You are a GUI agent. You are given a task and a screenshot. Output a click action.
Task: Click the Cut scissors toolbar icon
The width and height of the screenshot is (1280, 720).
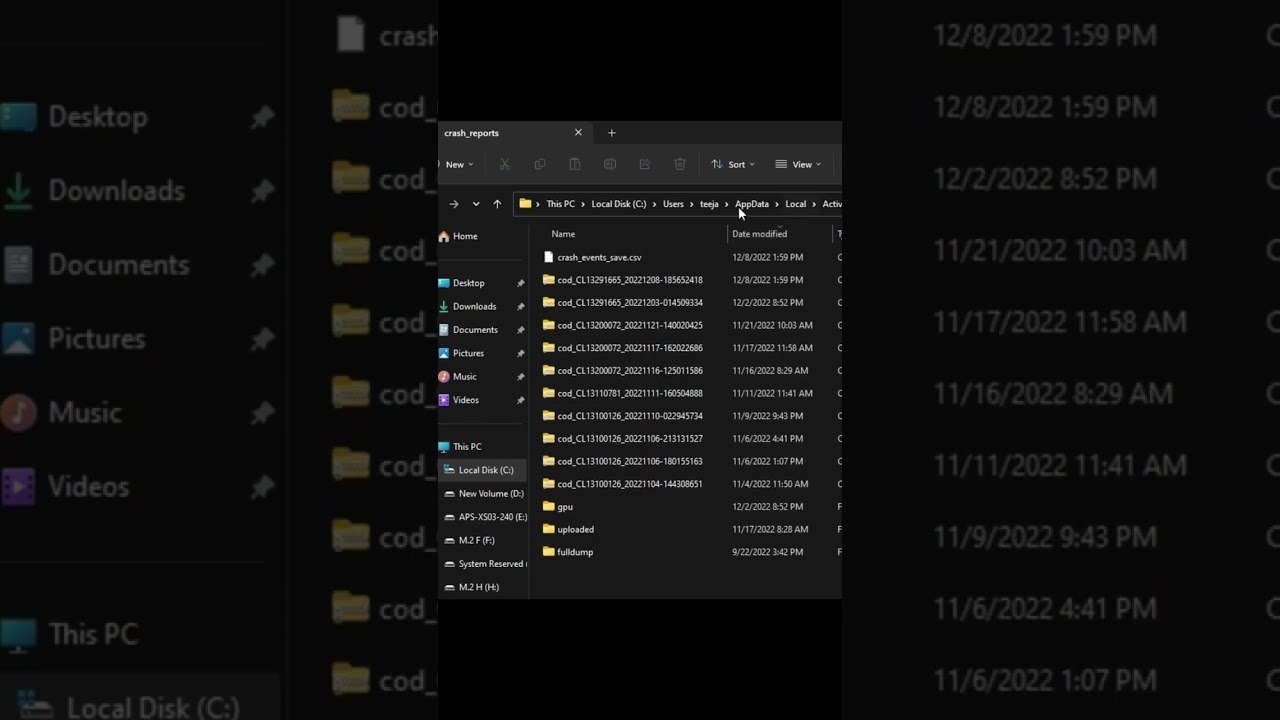click(505, 164)
